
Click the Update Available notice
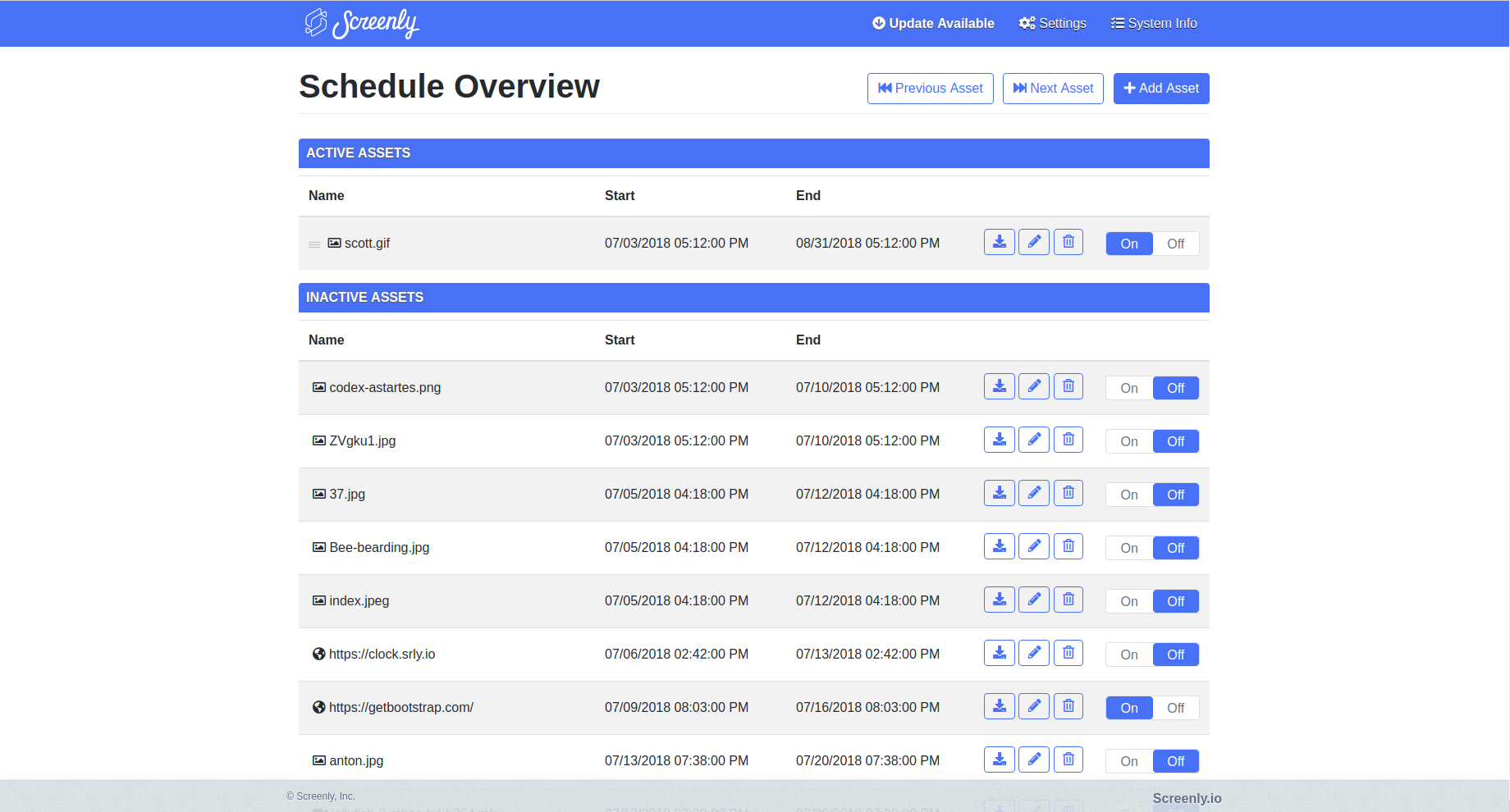pos(932,23)
